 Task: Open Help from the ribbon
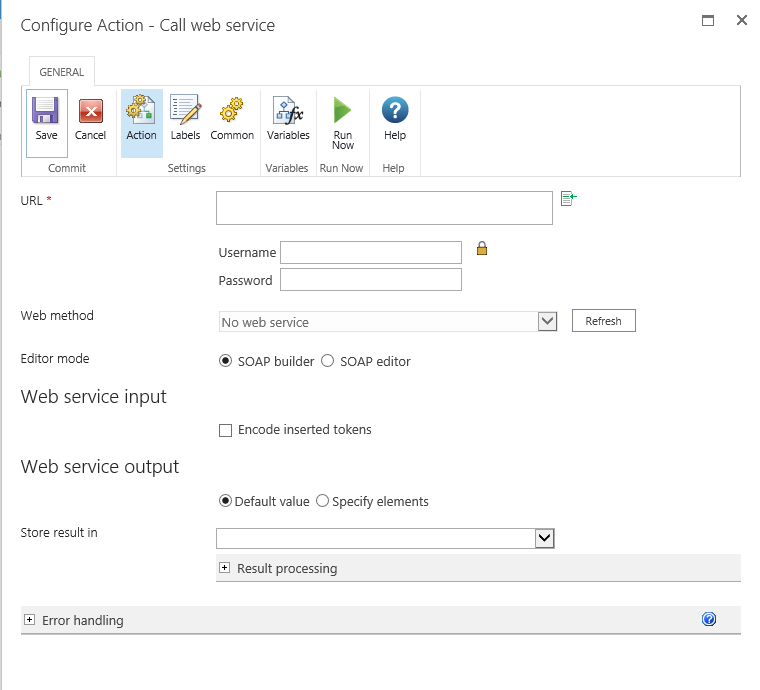tap(395, 111)
